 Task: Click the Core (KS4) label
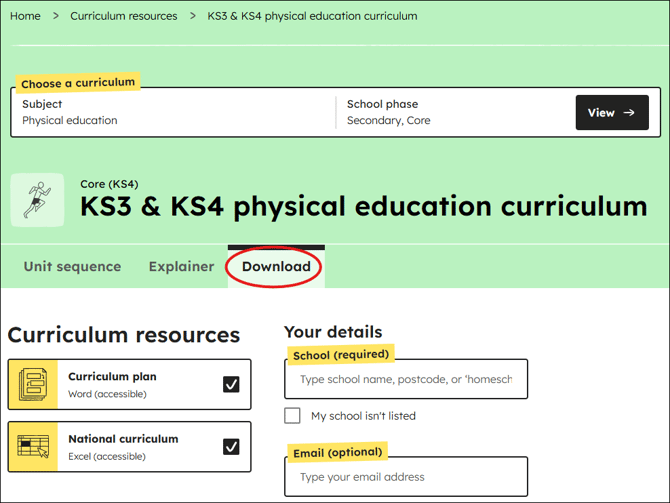109,184
